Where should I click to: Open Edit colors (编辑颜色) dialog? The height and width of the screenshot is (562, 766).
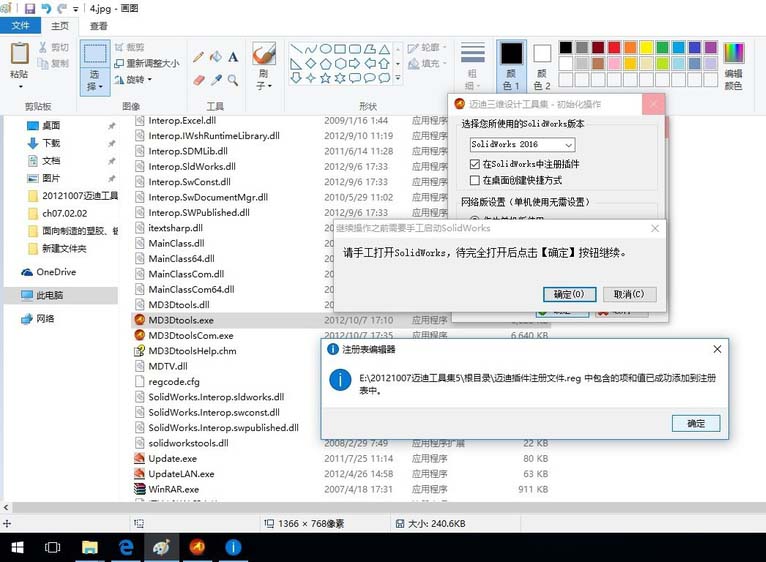pos(733,66)
